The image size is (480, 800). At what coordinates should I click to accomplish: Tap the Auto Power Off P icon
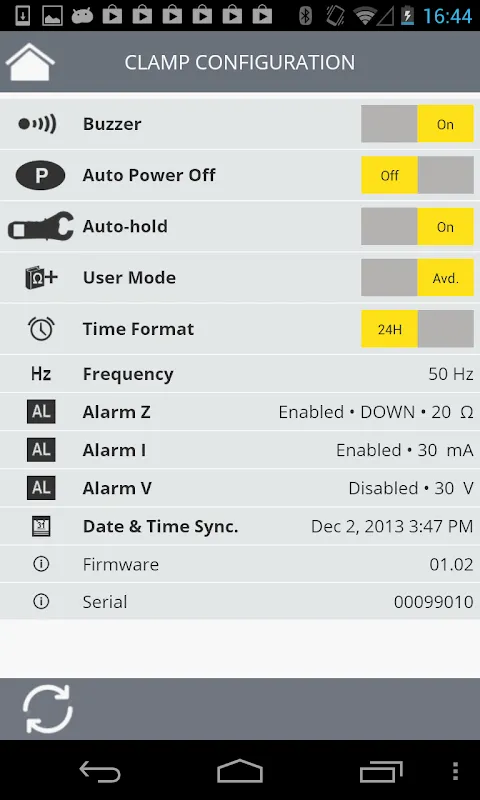coord(40,176)
